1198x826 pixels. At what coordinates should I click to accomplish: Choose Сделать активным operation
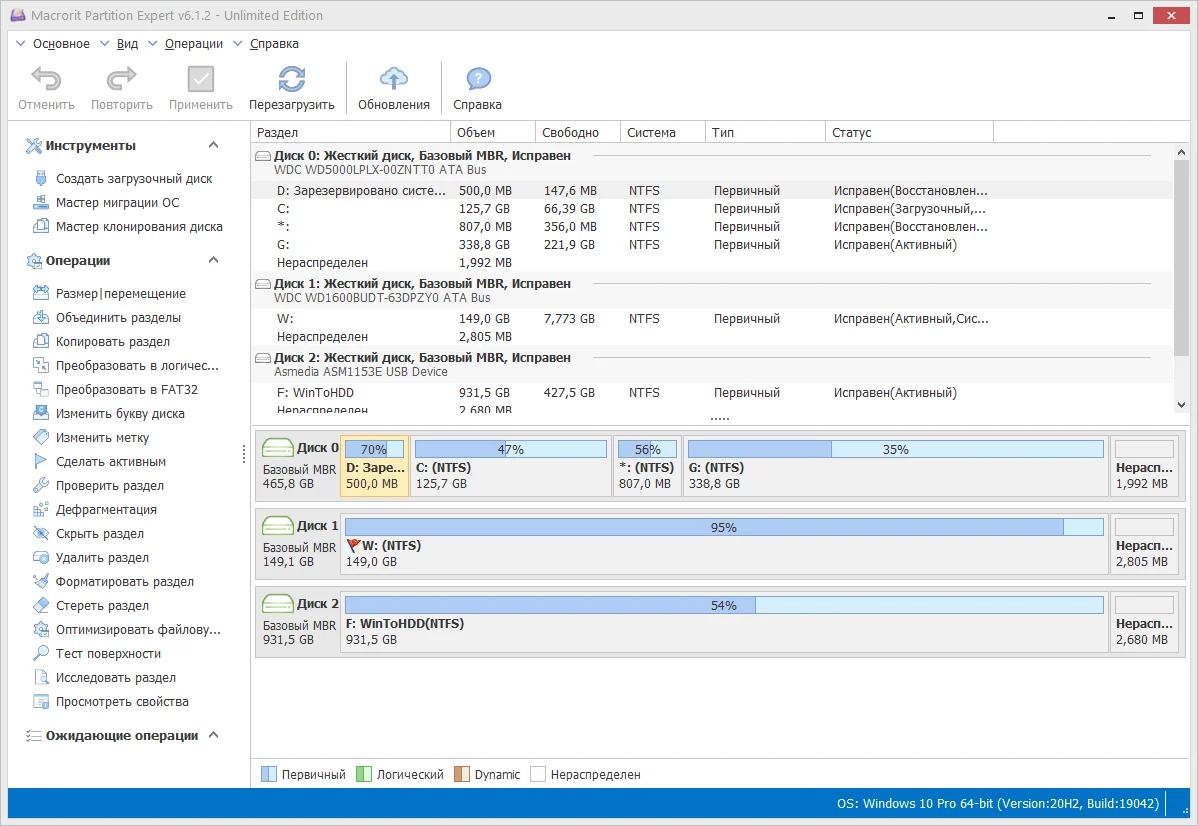[111, 462]
